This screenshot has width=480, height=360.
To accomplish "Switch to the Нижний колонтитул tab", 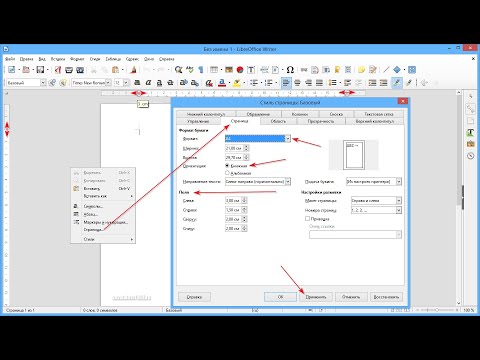I will point(206,114).
